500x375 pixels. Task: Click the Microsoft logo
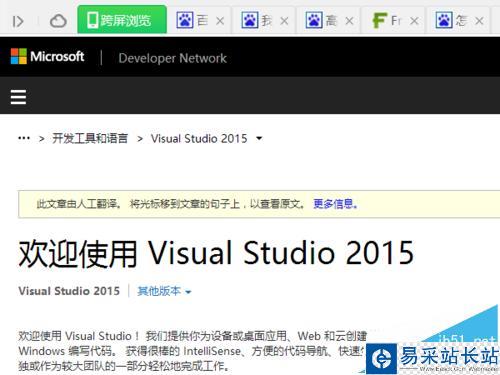pyautogui.click(x=47, y=56)
